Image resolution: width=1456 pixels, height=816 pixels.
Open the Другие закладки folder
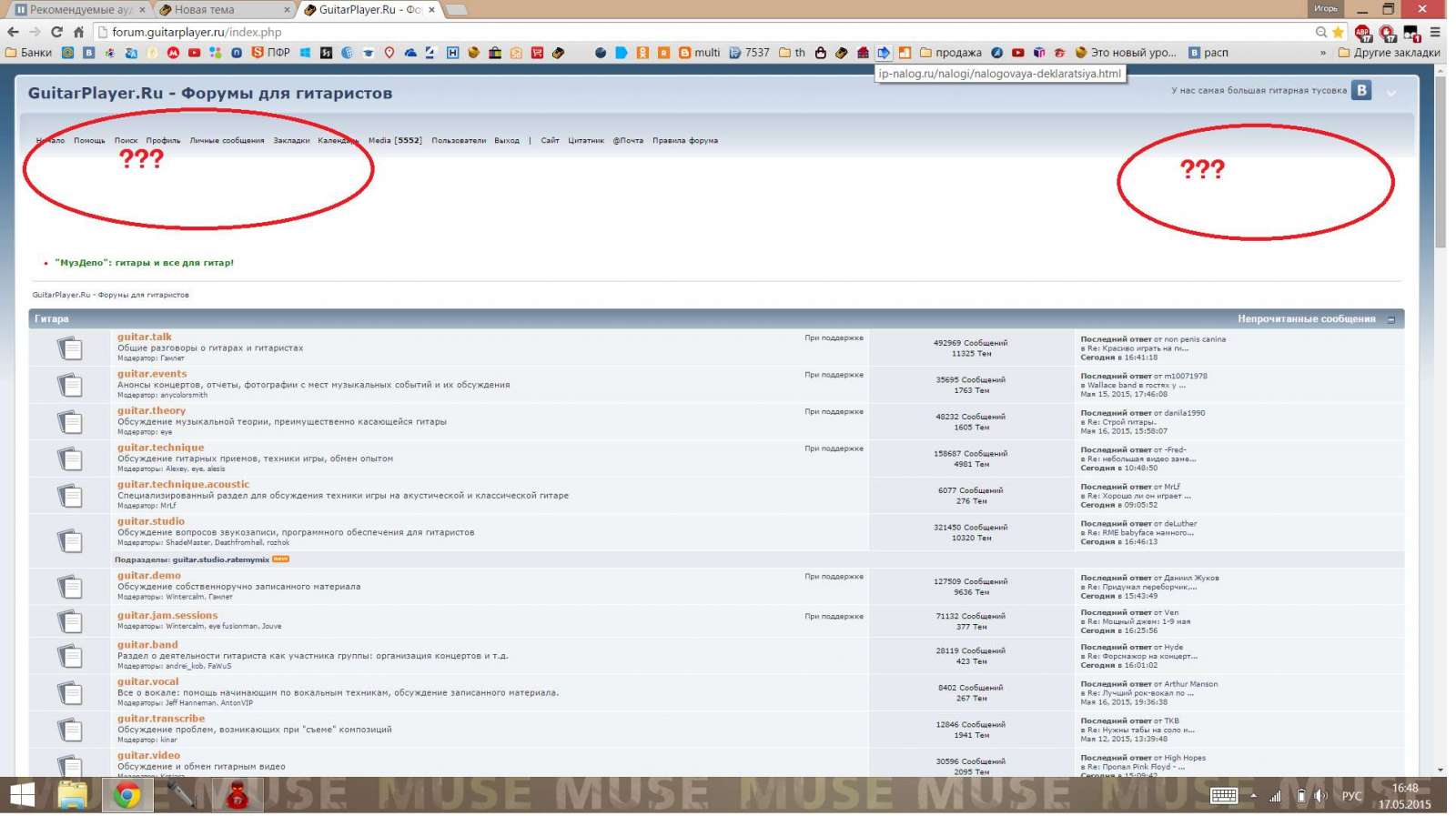1389,53
